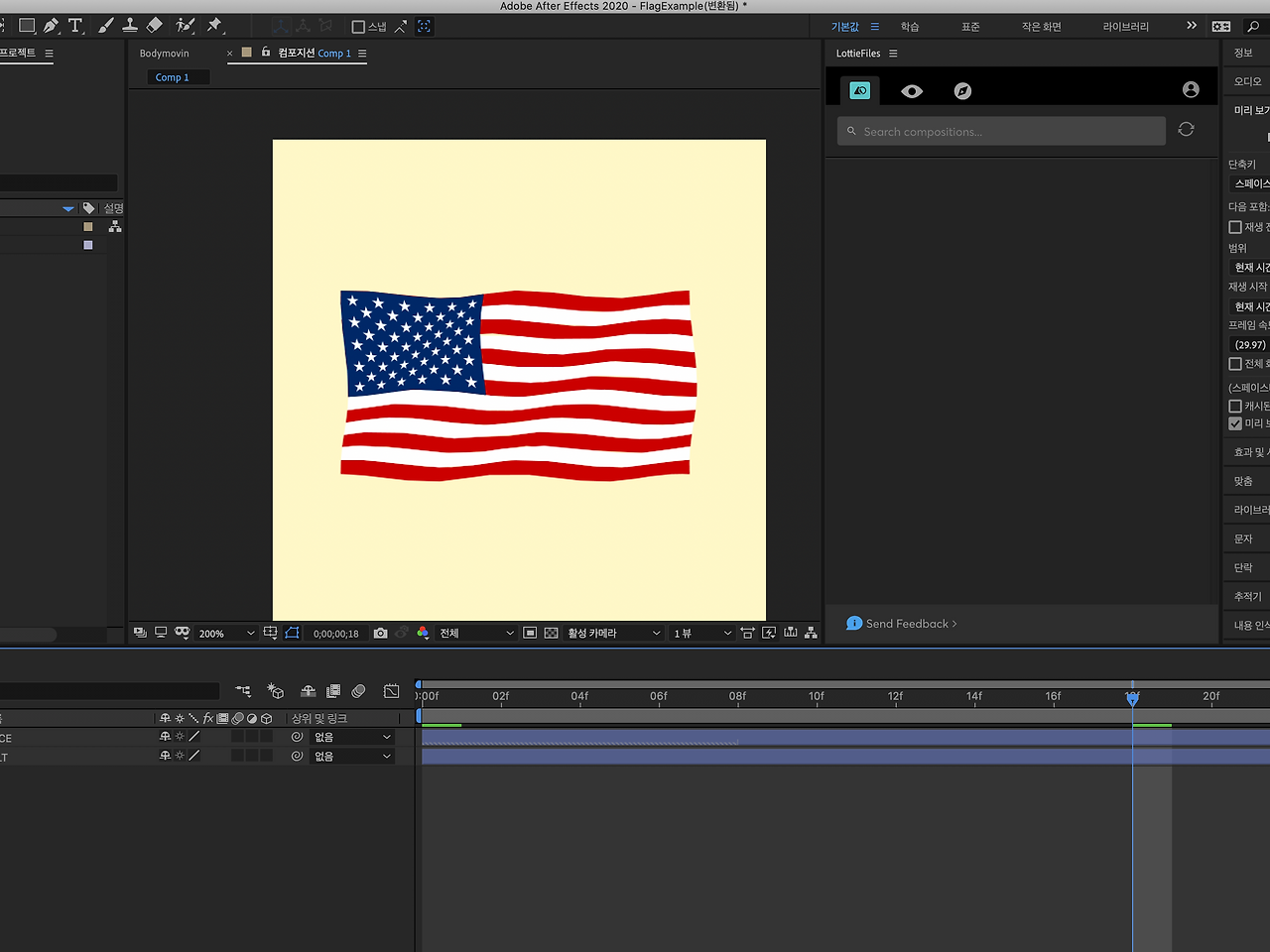Select the Type tool
The image size is (1270, 952).
(75, 26)
